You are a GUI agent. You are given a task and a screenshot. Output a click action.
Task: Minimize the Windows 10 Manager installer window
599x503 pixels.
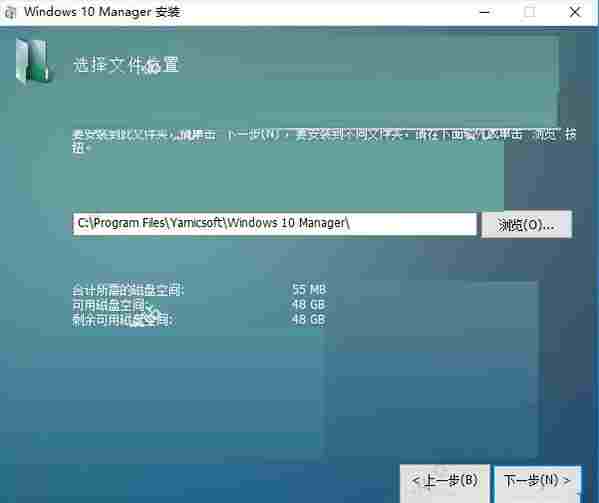click(484, 12)
